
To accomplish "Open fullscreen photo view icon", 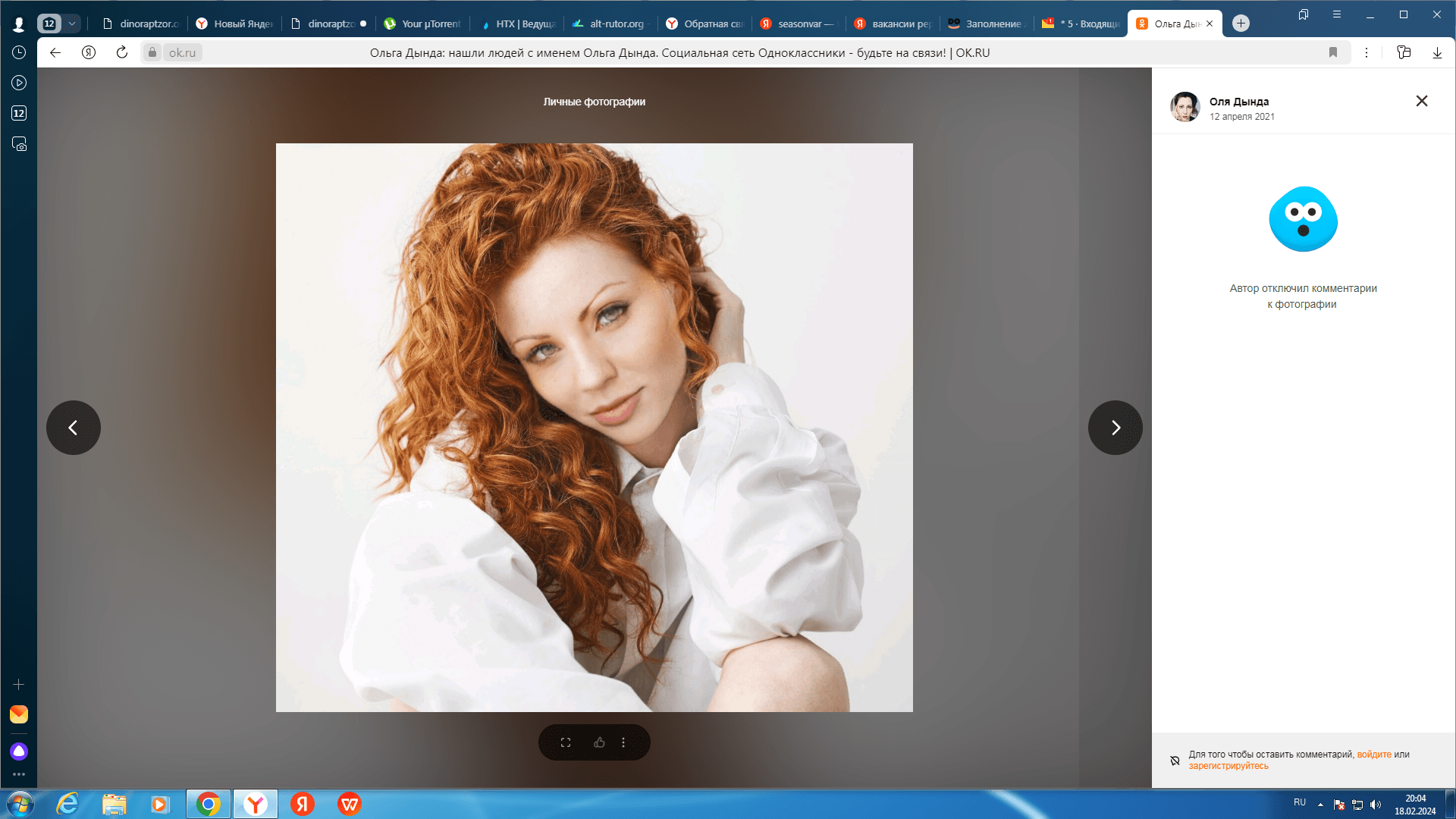I will click(566, 742).
